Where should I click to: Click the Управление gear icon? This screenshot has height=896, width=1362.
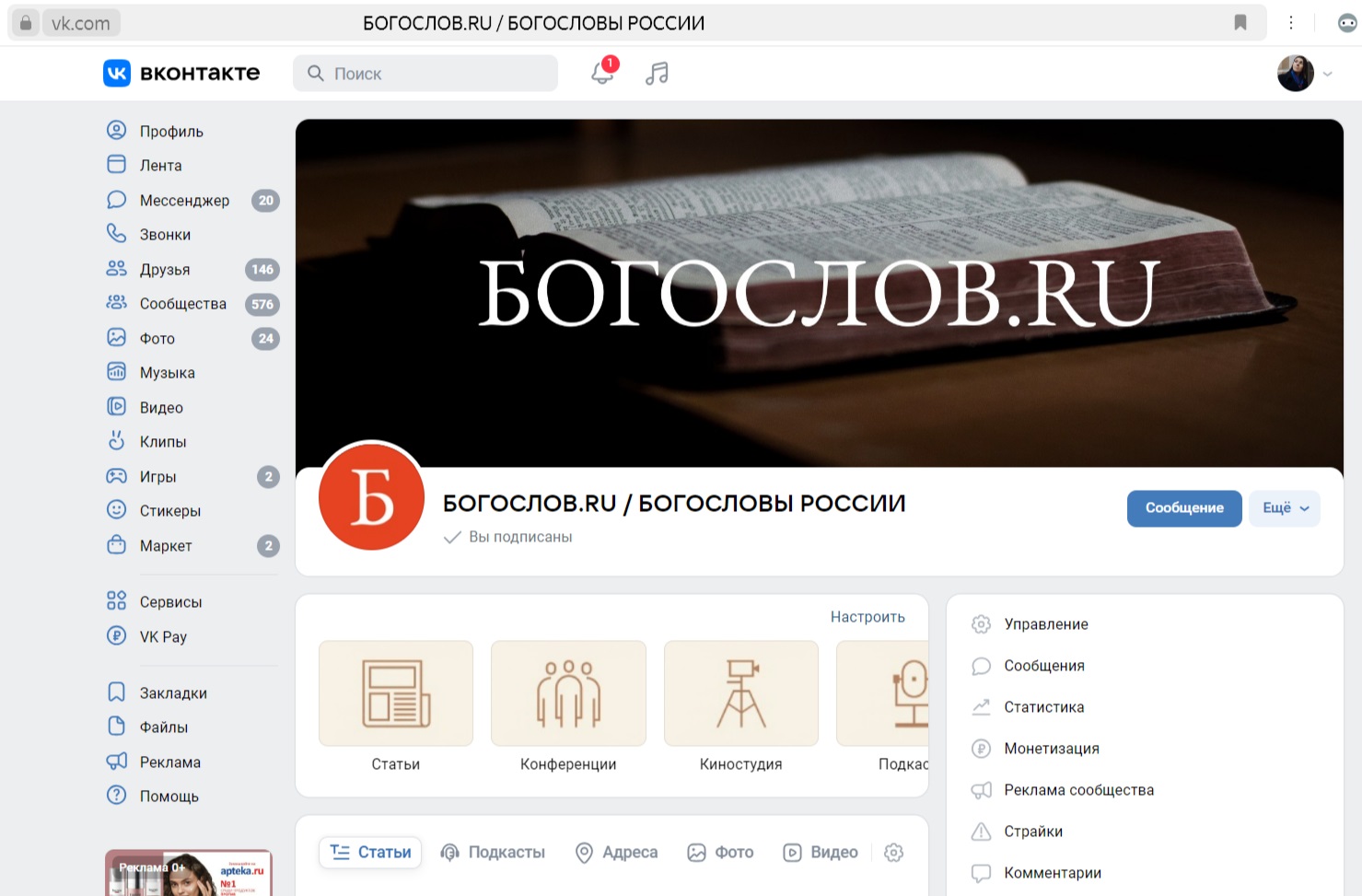pyautogui.click(x=982, y=624)
